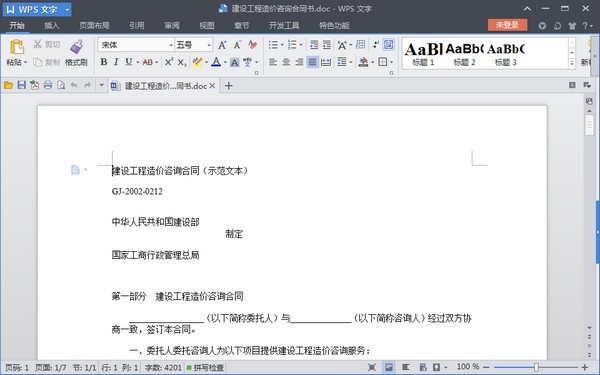Click the Paste clipboard icon

tap(16, 47)
